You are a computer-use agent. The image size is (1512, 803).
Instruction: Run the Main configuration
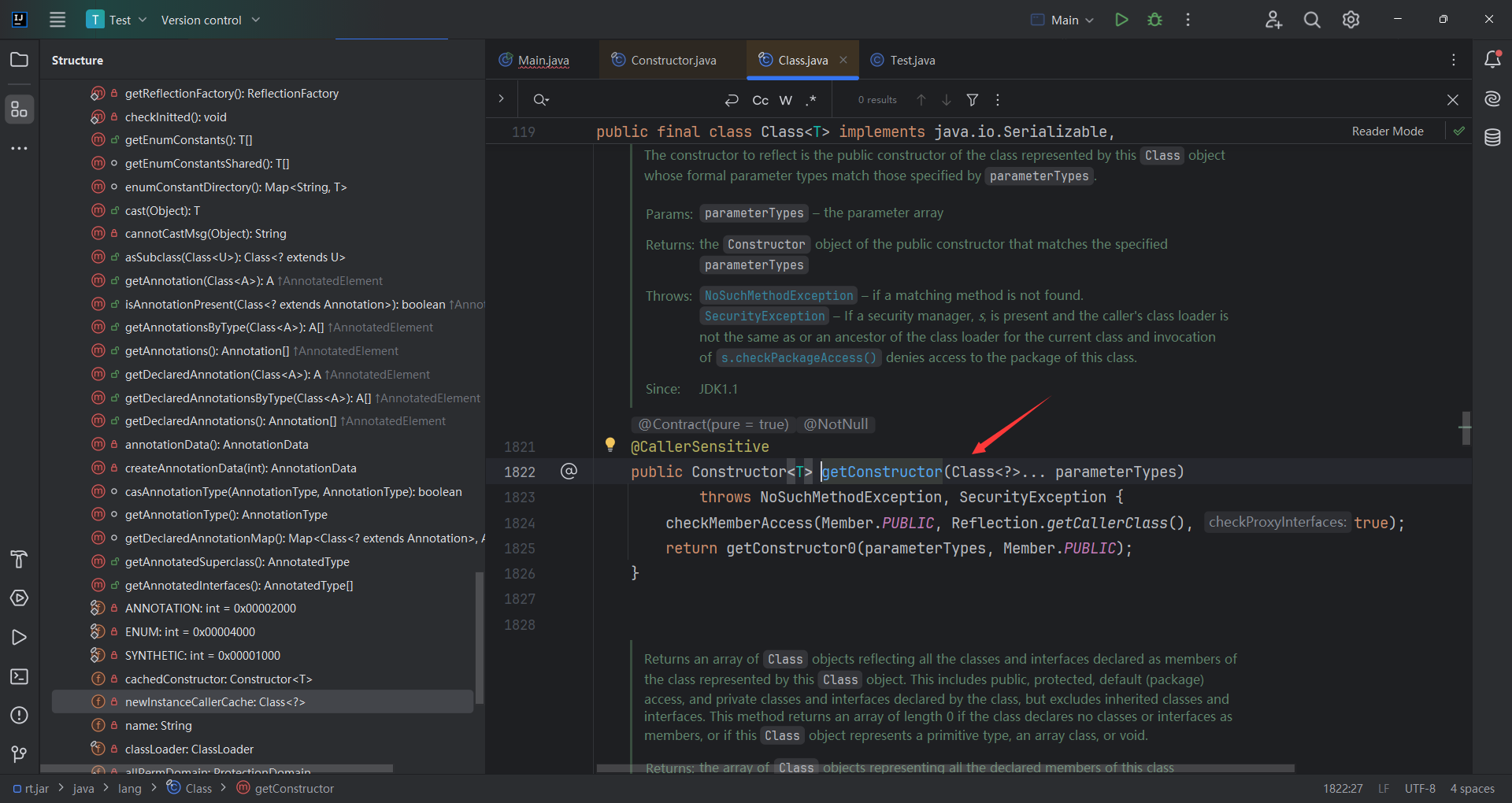pyautogui.click(x=1121, y=20)
